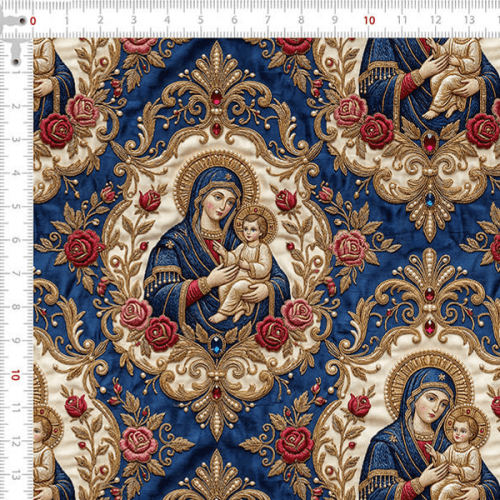Click number 8 on the vertical ruler

pyautogui.click(x=15, y=307)
